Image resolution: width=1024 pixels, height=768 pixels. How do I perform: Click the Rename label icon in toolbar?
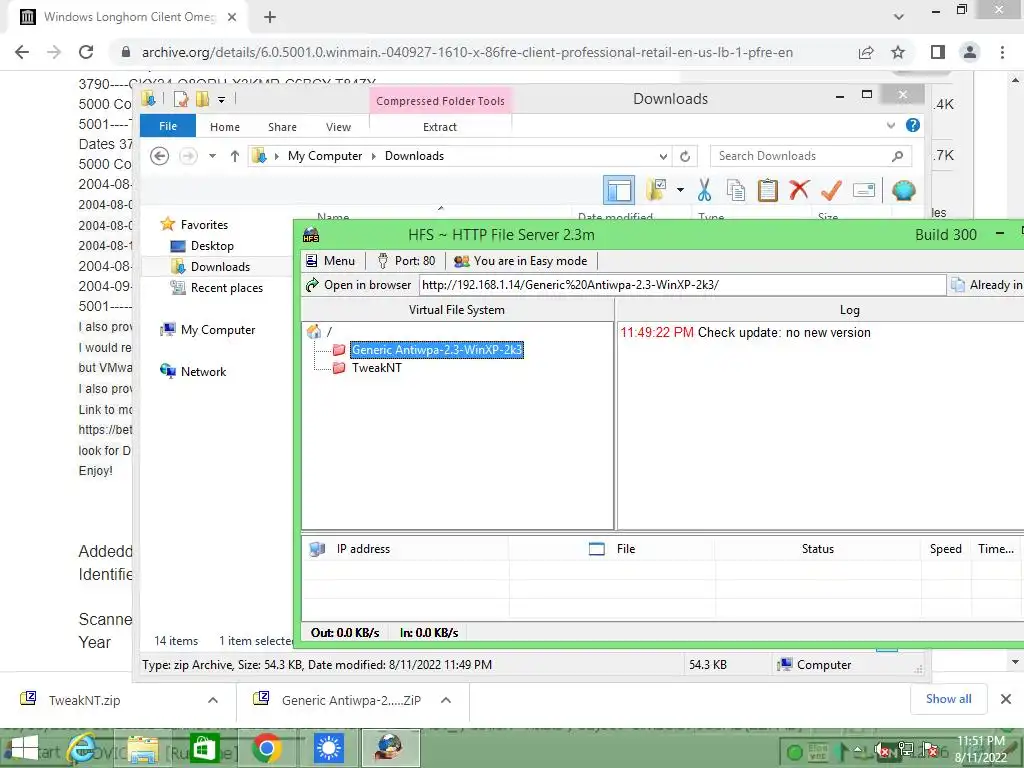[863, 190]
